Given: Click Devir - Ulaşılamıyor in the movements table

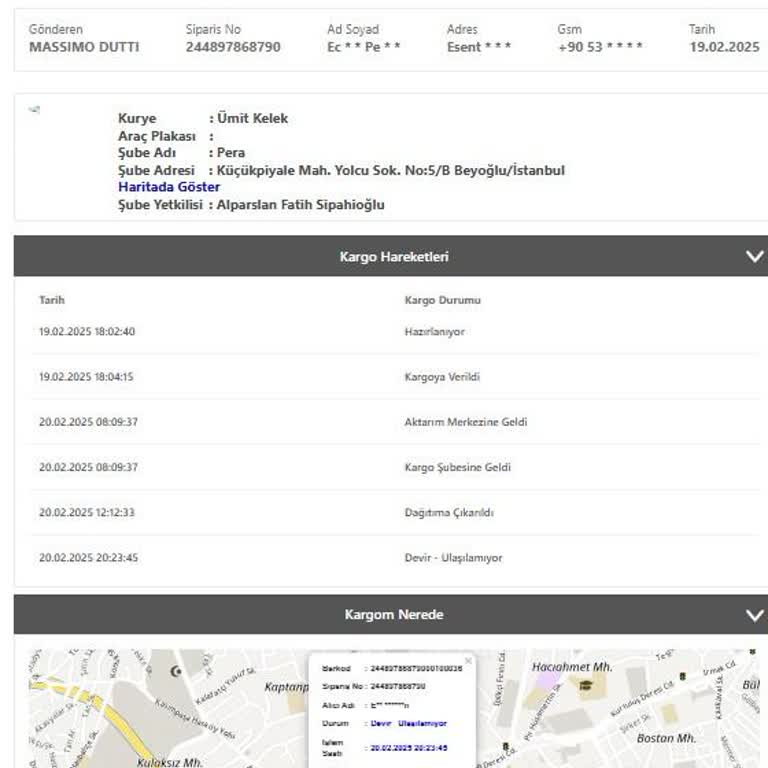Looking at the screenshot, I should tap(454, 558).
